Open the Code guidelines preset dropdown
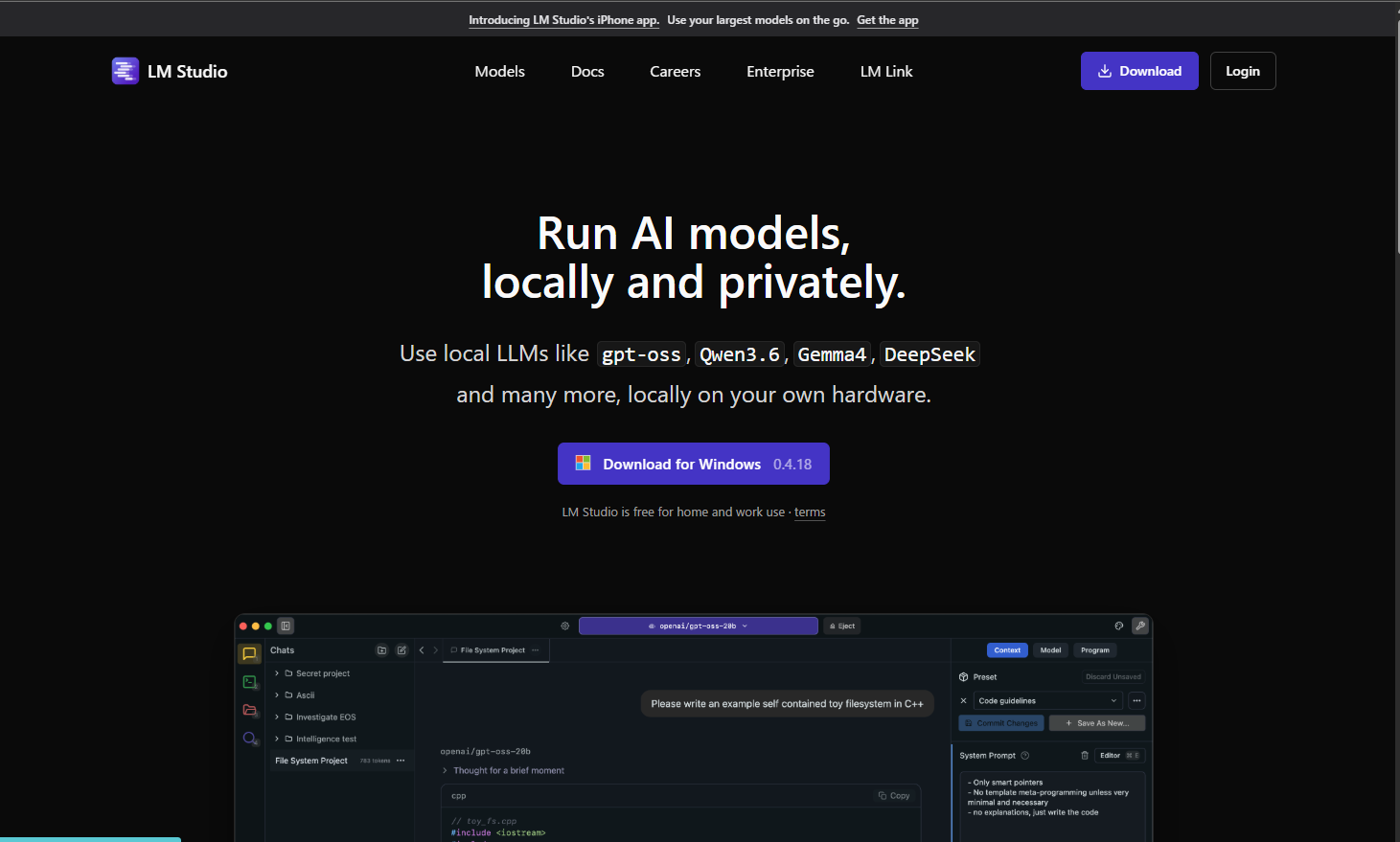Viewport: 1400px width, 842px height. (1047, 700)
